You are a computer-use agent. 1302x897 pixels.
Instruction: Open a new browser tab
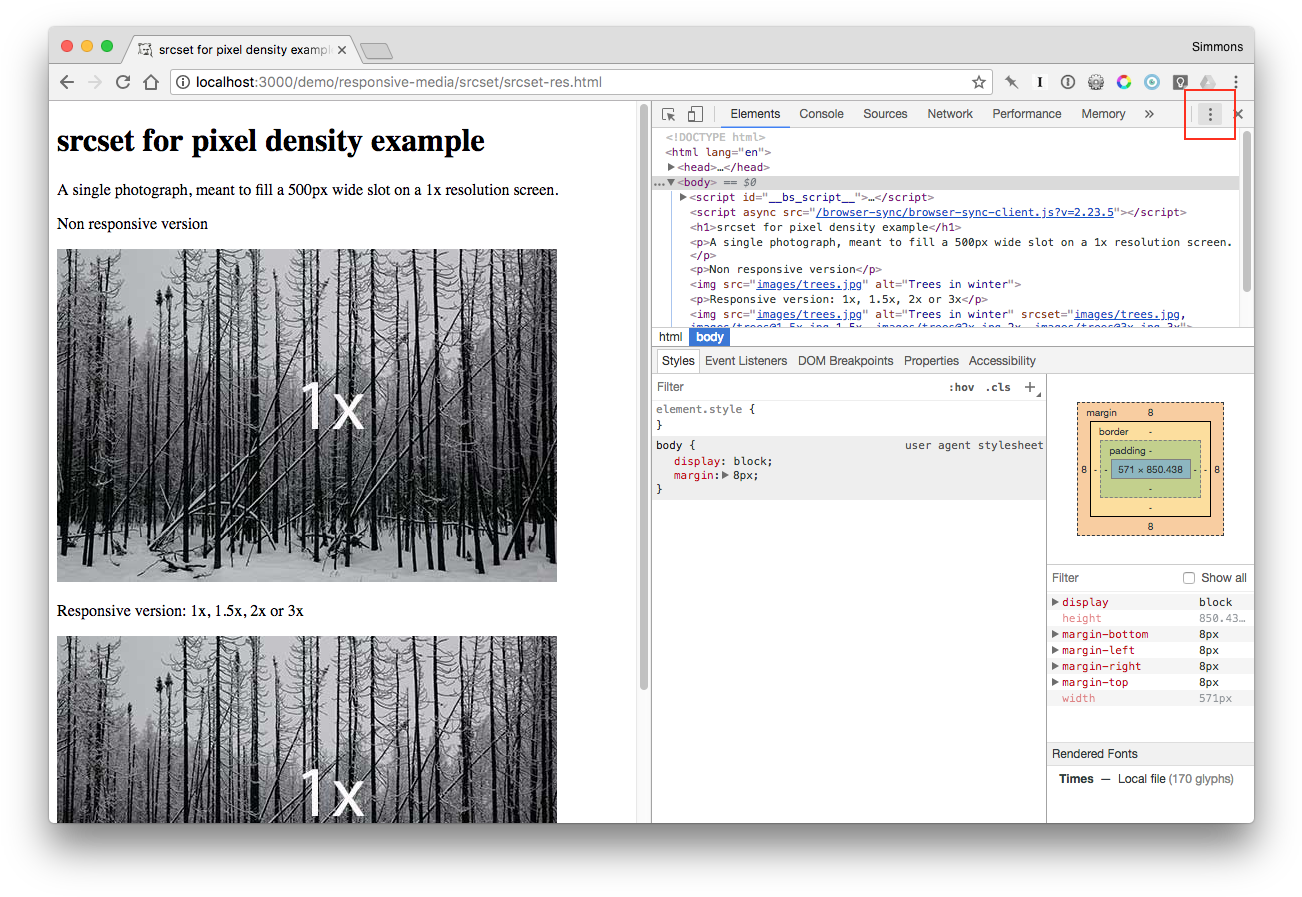pyautogui.click(x=376, y=50)
